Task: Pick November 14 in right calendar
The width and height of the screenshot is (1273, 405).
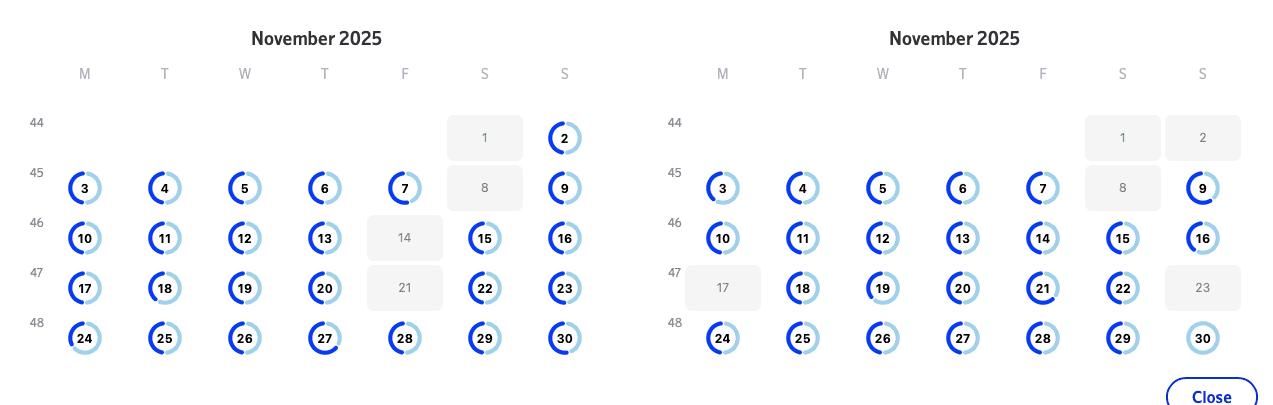Action: pyautogui.click(x=1043, y=238)
